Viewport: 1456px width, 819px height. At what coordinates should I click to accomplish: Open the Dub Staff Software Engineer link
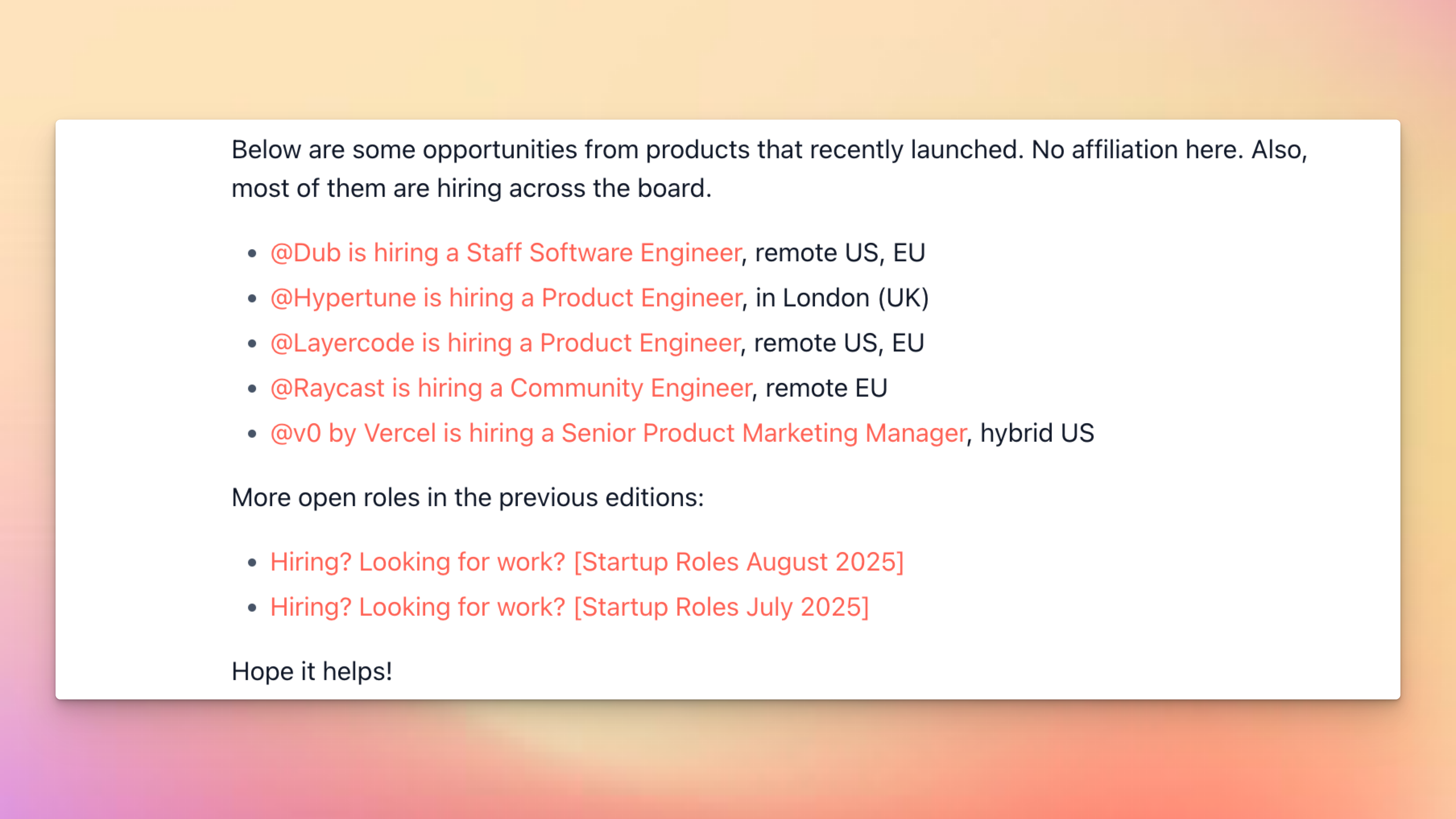pos(505,252)
